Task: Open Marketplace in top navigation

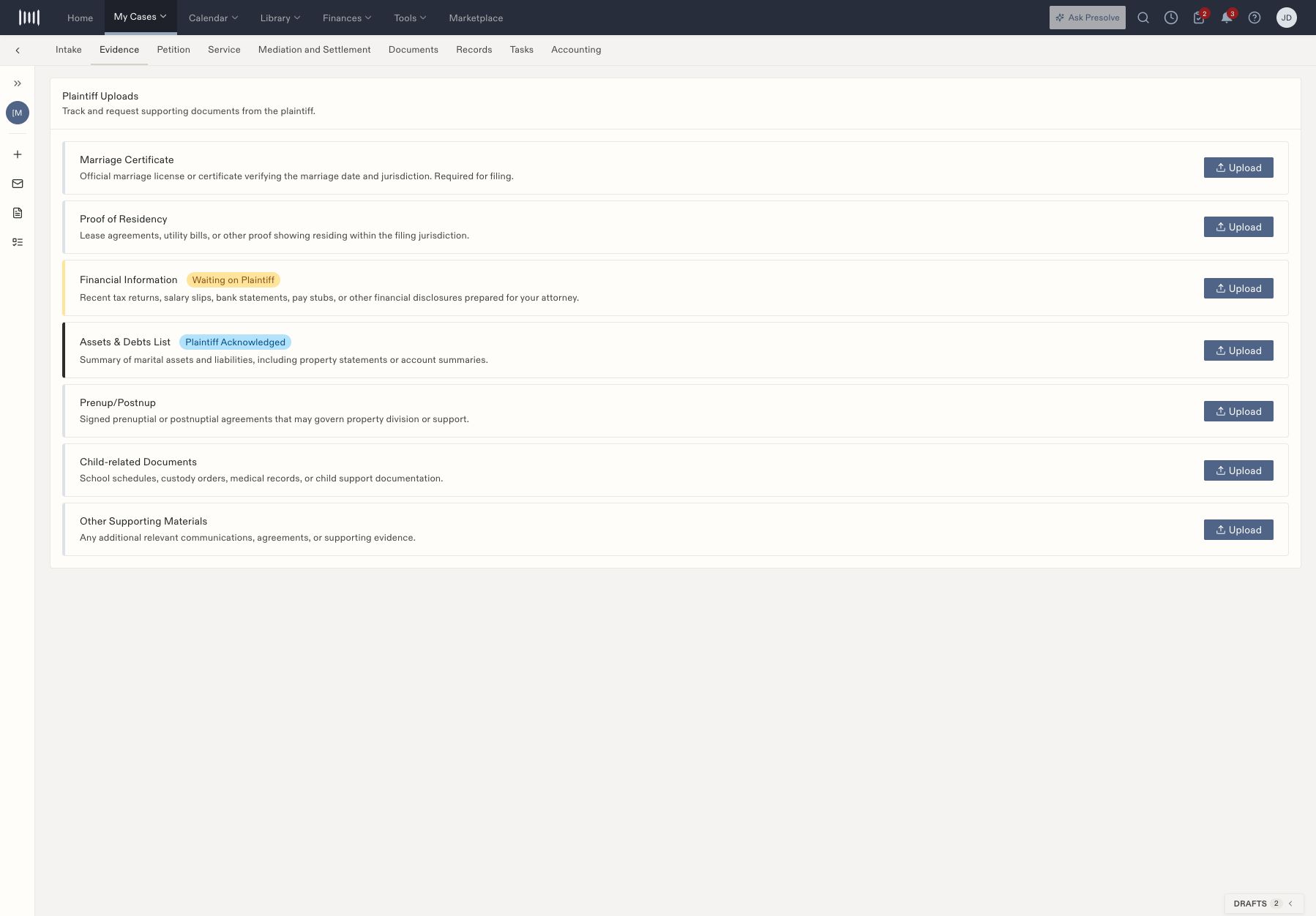Action: coord(476,18)
